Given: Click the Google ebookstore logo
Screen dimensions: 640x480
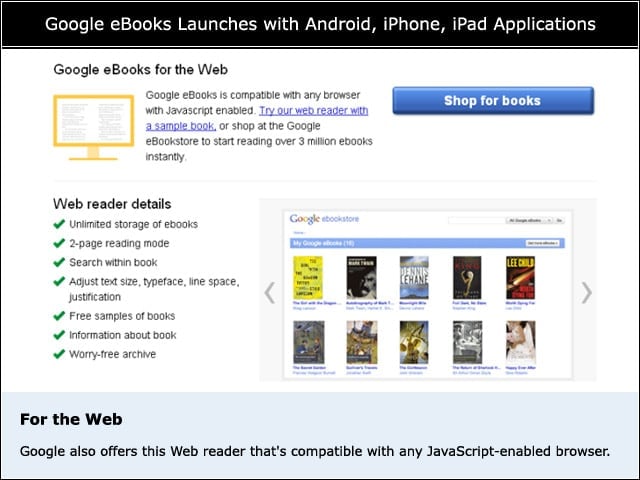Looking at the screenshot, I should tap(324, 219).
